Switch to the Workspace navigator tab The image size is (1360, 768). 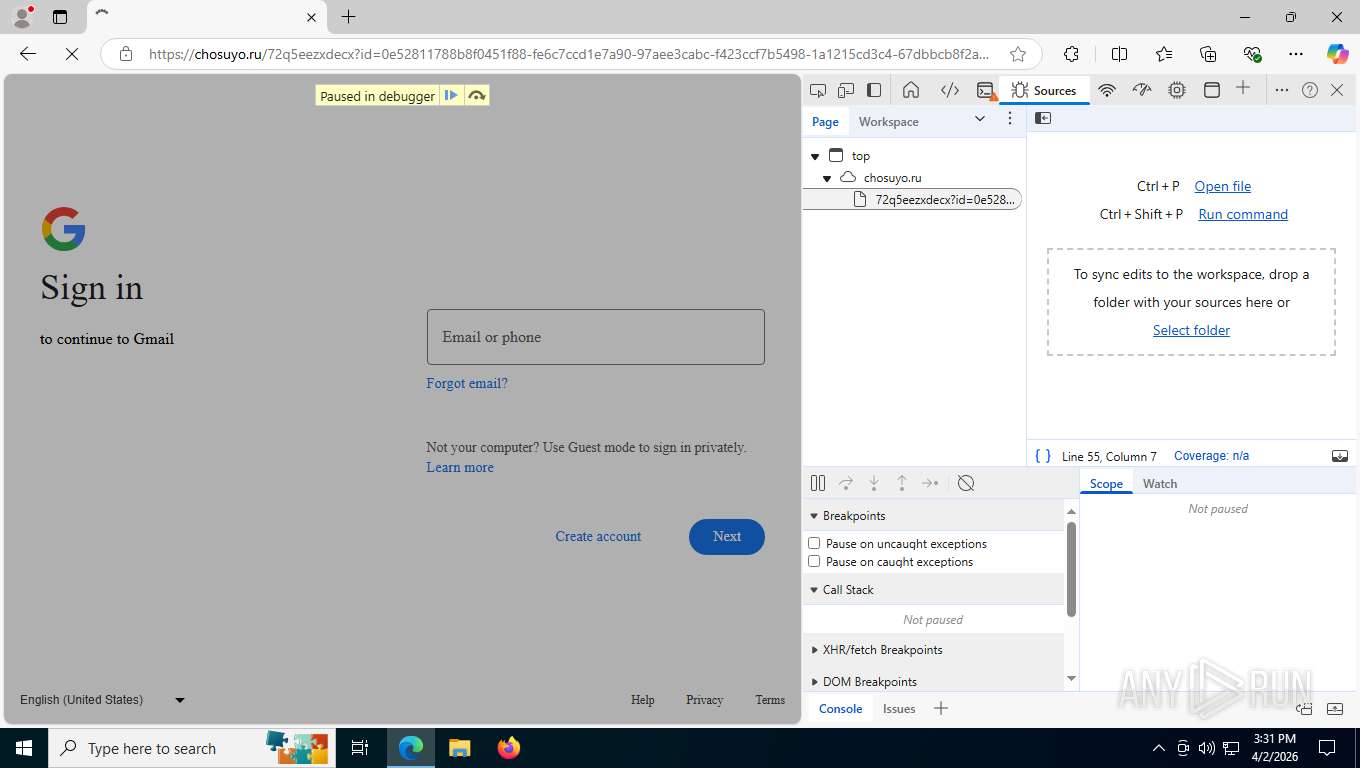click(888, 121)
